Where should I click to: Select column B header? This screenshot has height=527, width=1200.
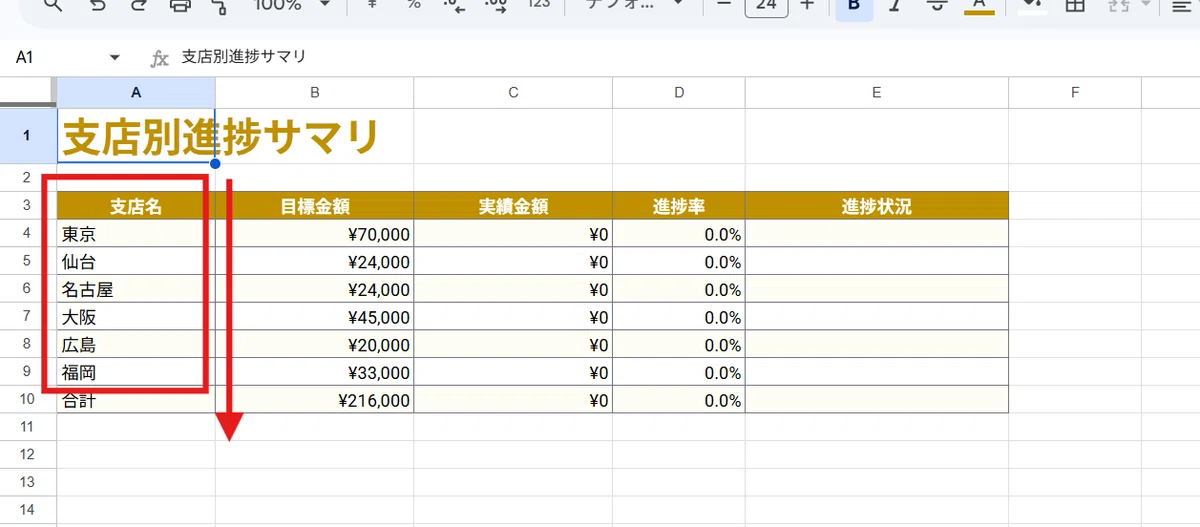pyautogui.click(x=314, y=93)
